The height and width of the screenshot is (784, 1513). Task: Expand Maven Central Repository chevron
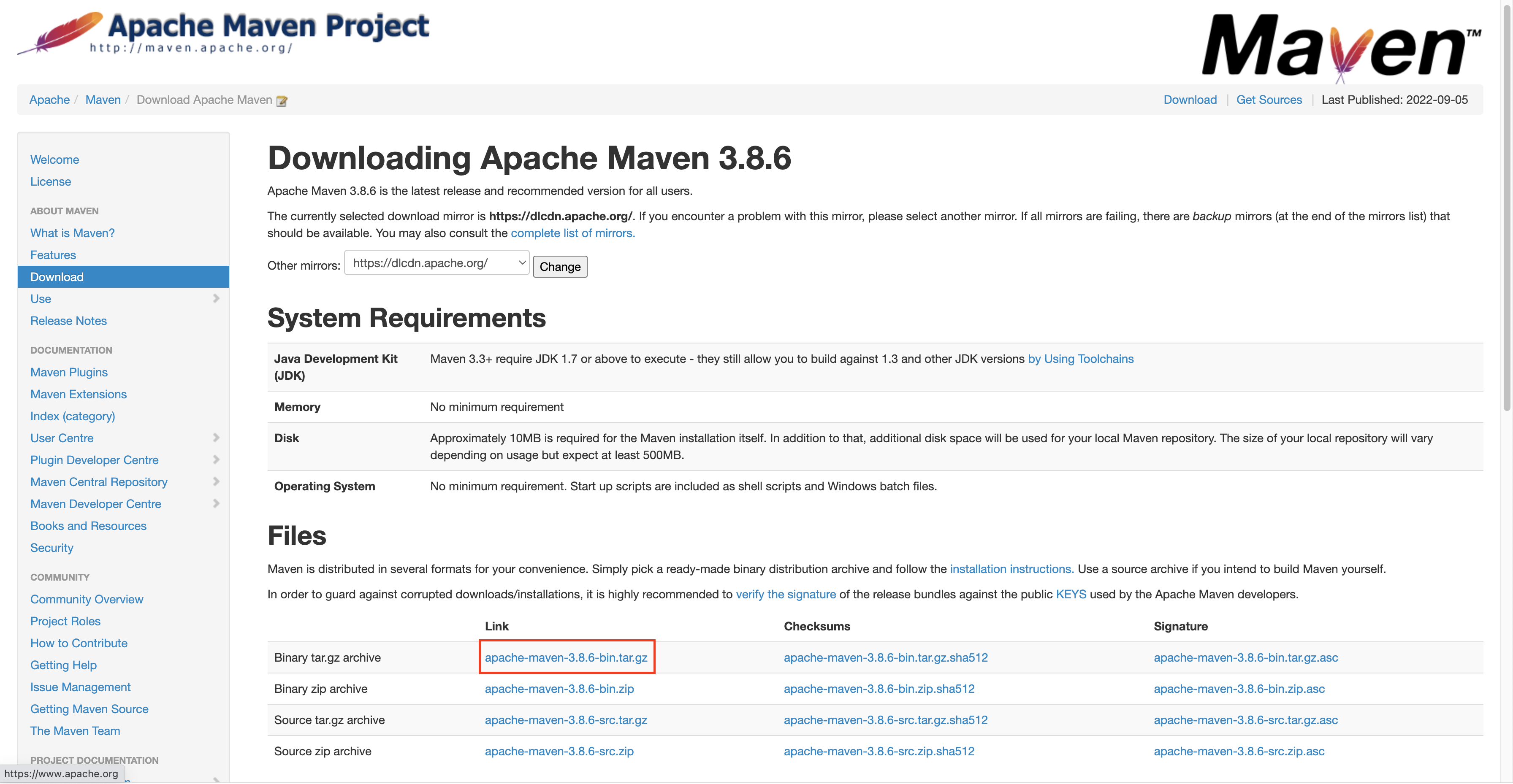click(x=216, y=481)
